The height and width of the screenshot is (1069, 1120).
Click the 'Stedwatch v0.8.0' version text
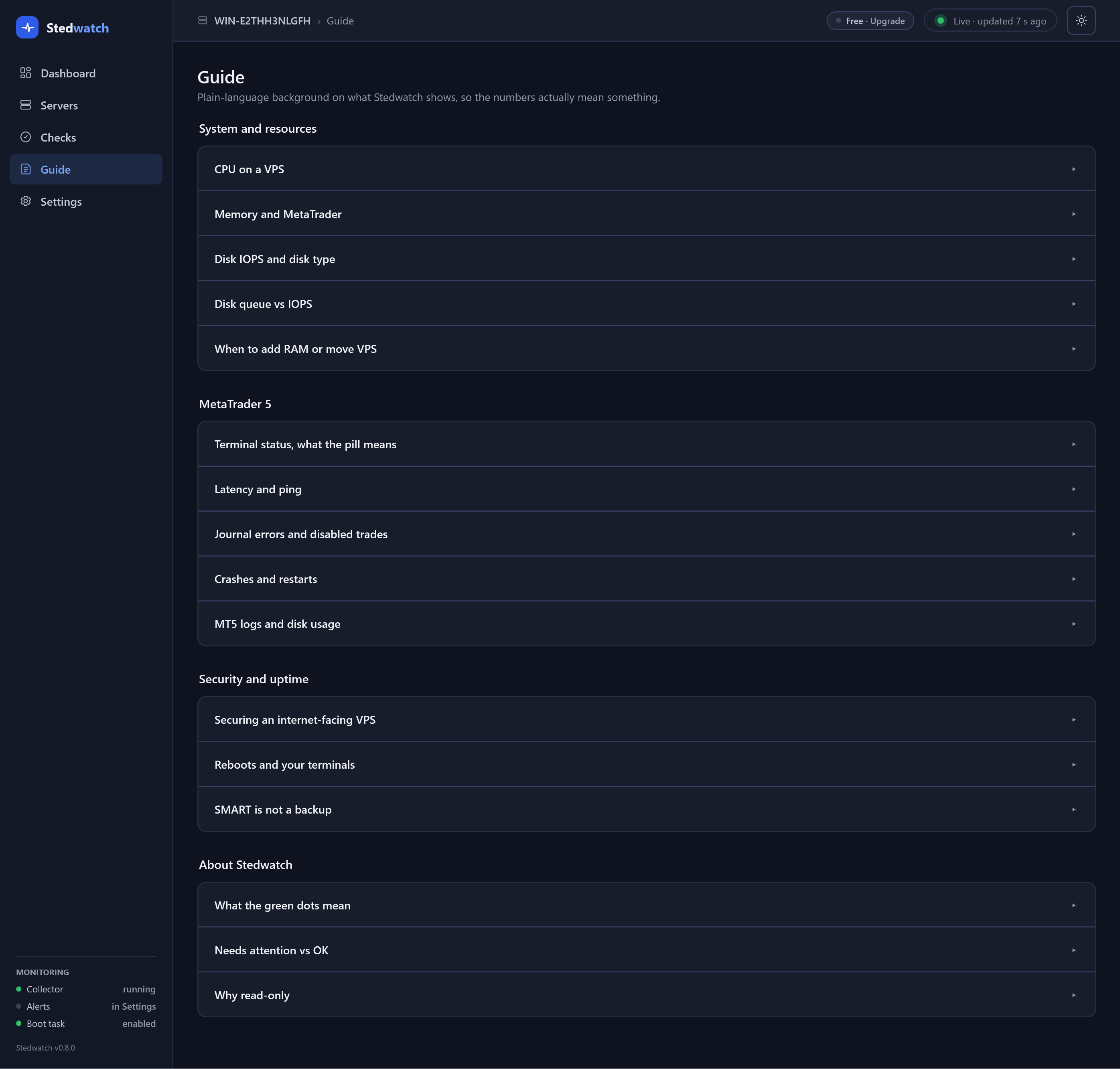(x=46, y=1047)
